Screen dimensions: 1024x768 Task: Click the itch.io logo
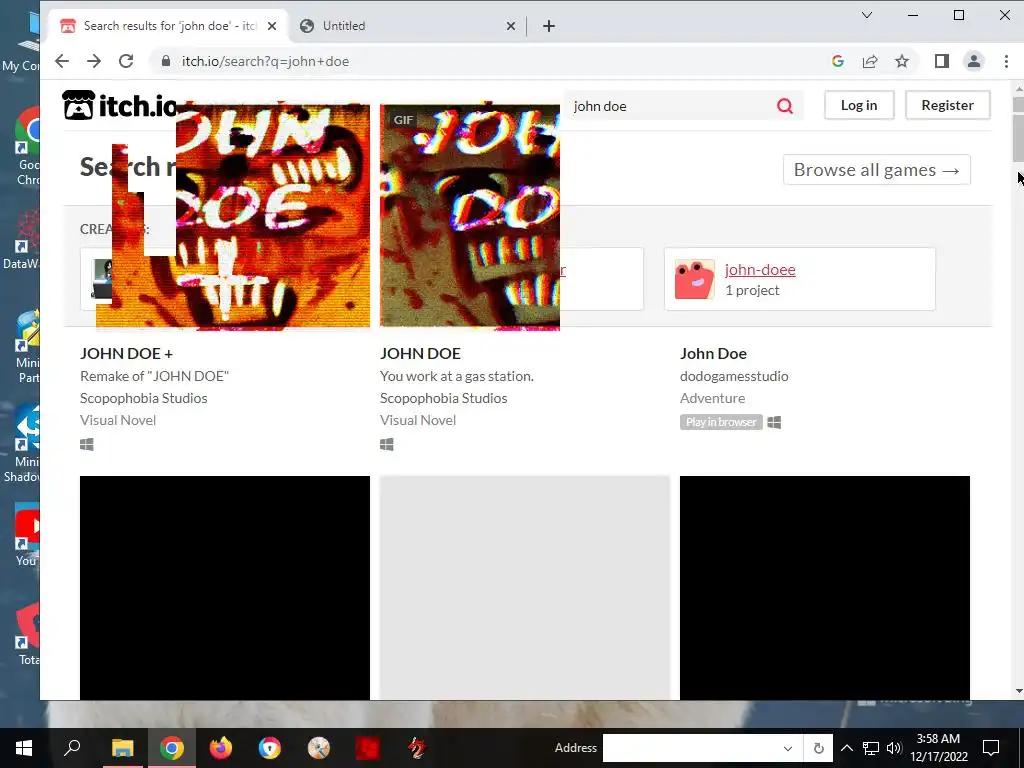(x=120, y=105)
